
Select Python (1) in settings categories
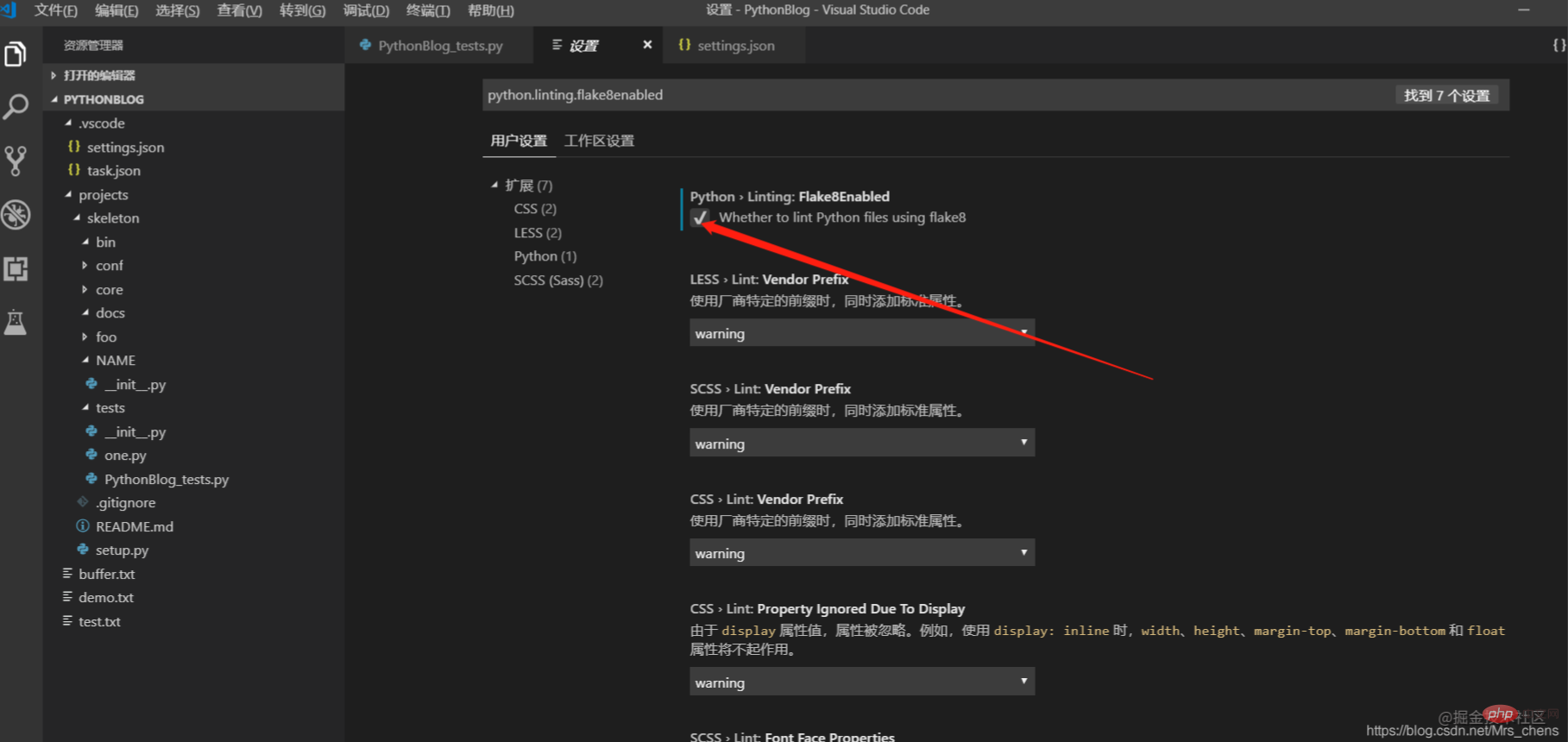(x=545, y=256)
